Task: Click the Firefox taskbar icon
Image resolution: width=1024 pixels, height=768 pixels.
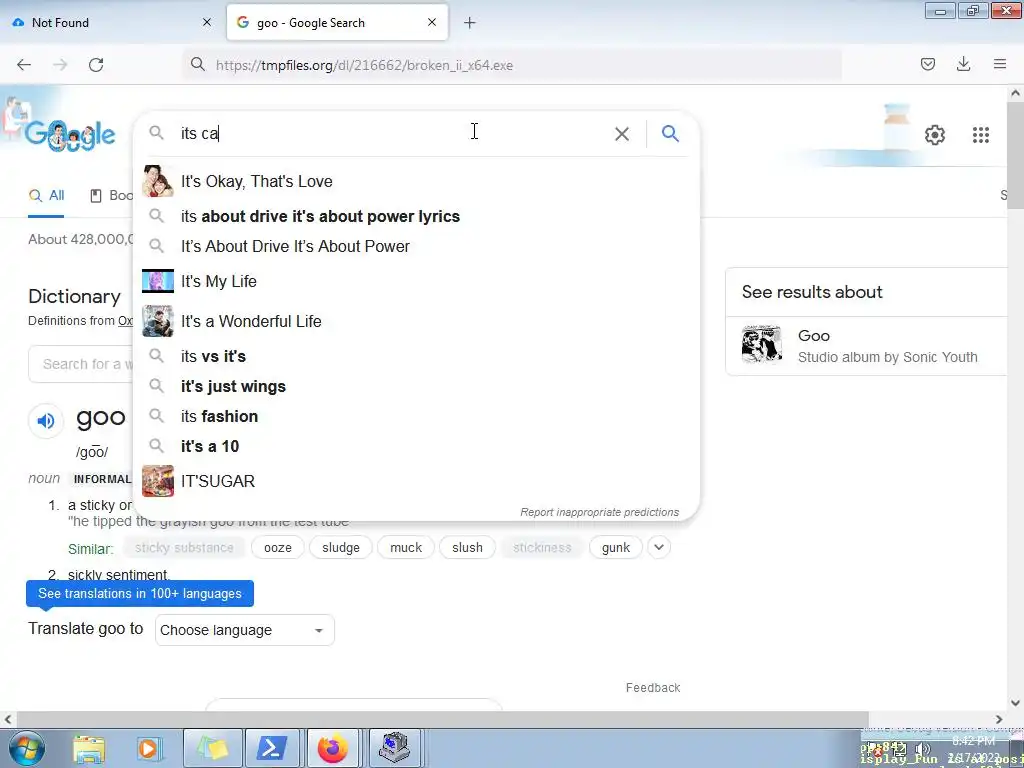Action: (333, 748)
